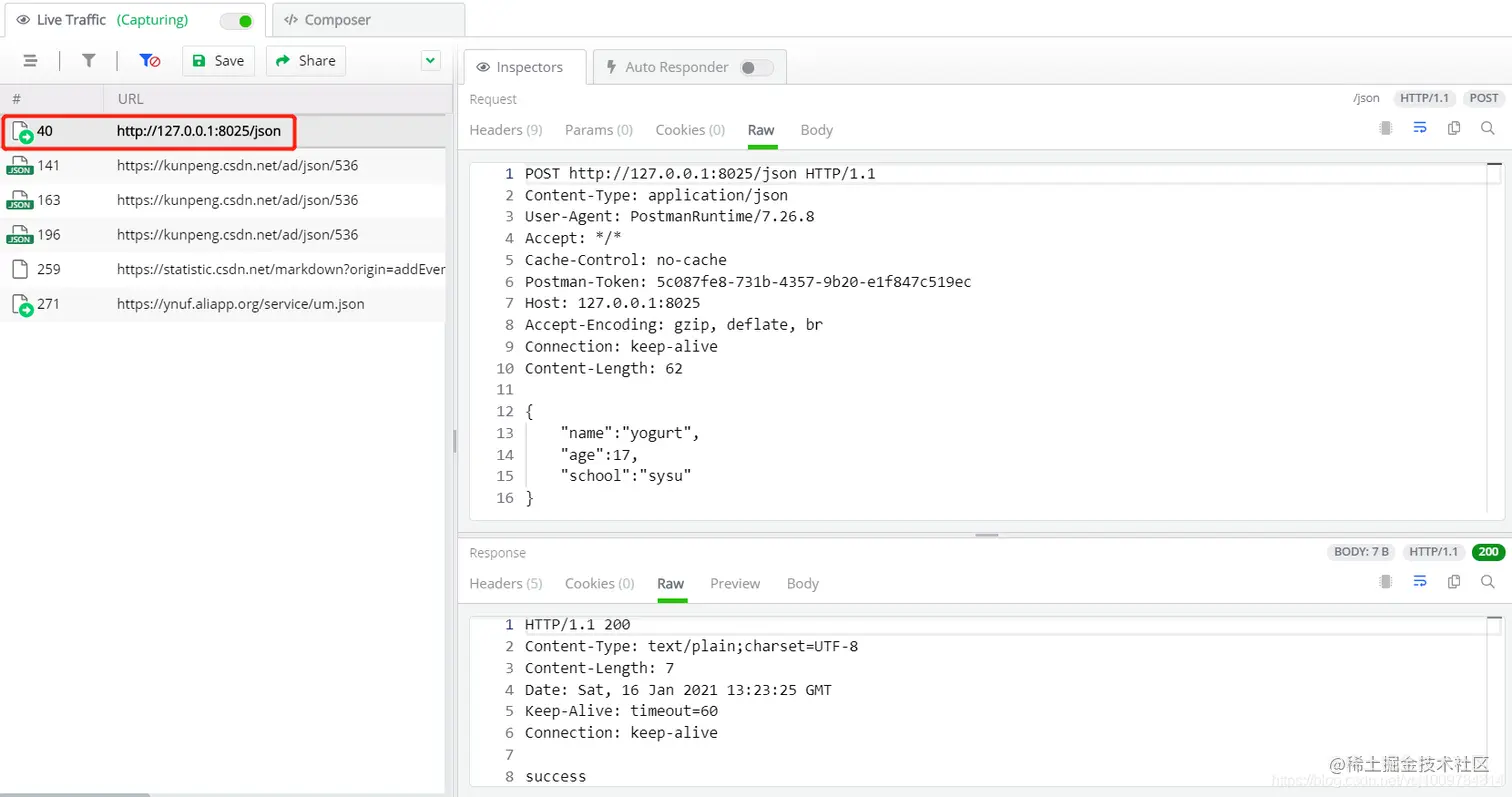The image size is (1512, 797).
Task: Toggle word wrap in the response pane
Action: [x=1420, y=581]
